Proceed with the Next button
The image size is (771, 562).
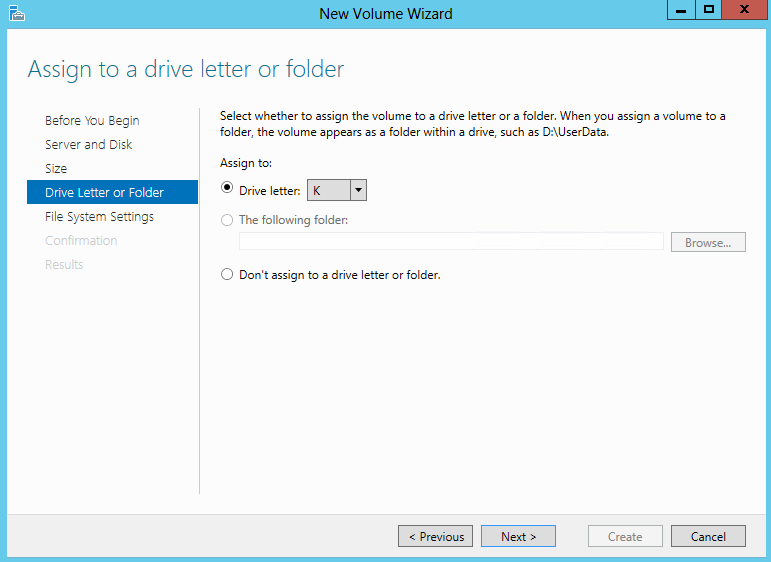(x=518, y=536)
